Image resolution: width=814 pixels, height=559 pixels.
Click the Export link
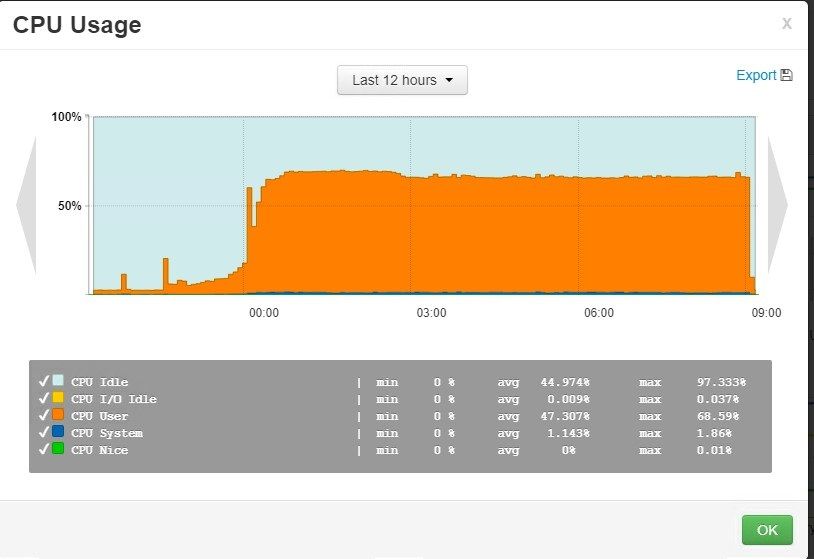pos(756,75)
